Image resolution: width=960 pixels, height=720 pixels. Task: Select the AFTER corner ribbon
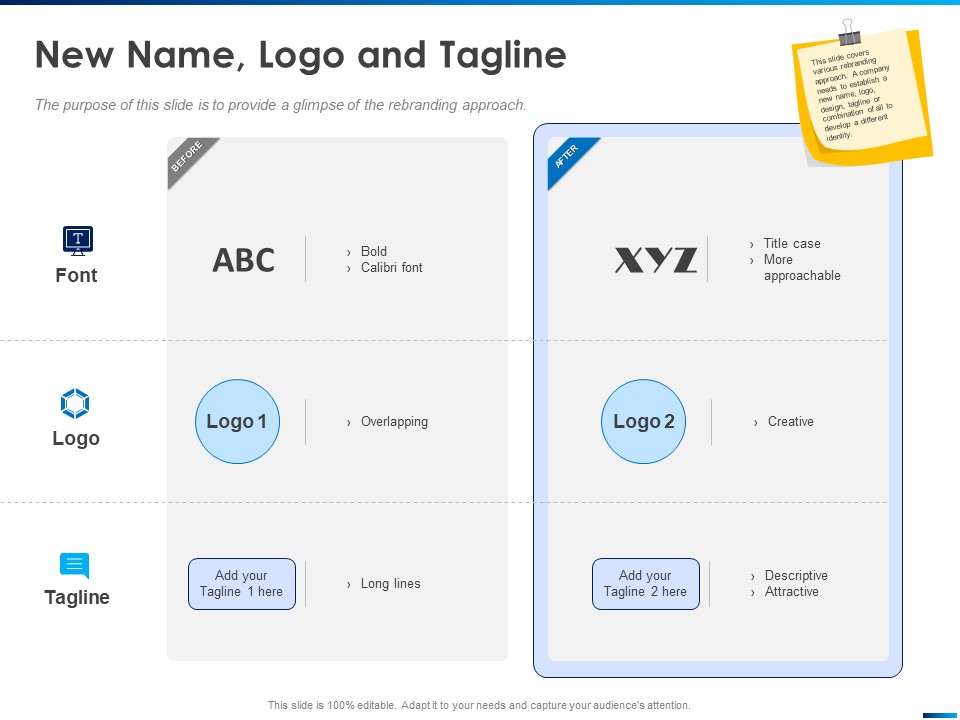[569, 158]
